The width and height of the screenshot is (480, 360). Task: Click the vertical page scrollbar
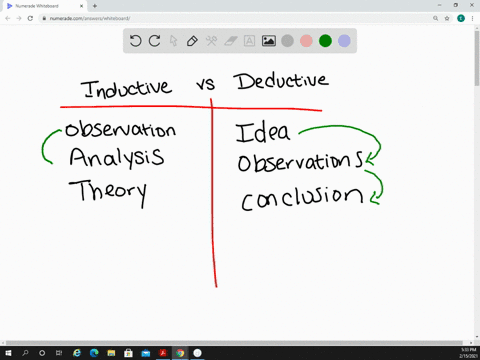pyautogui.click(x=477, y=58)
